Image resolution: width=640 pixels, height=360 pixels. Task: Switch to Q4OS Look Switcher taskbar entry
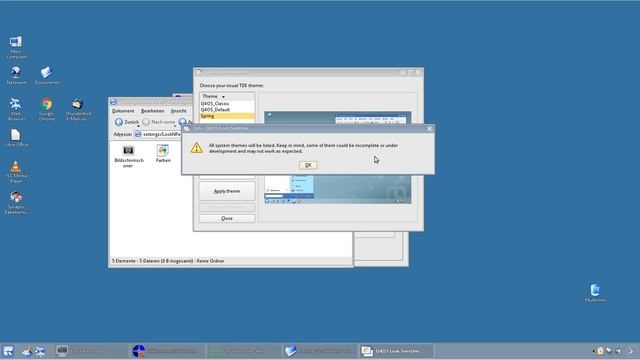click(x=396, y=351)
